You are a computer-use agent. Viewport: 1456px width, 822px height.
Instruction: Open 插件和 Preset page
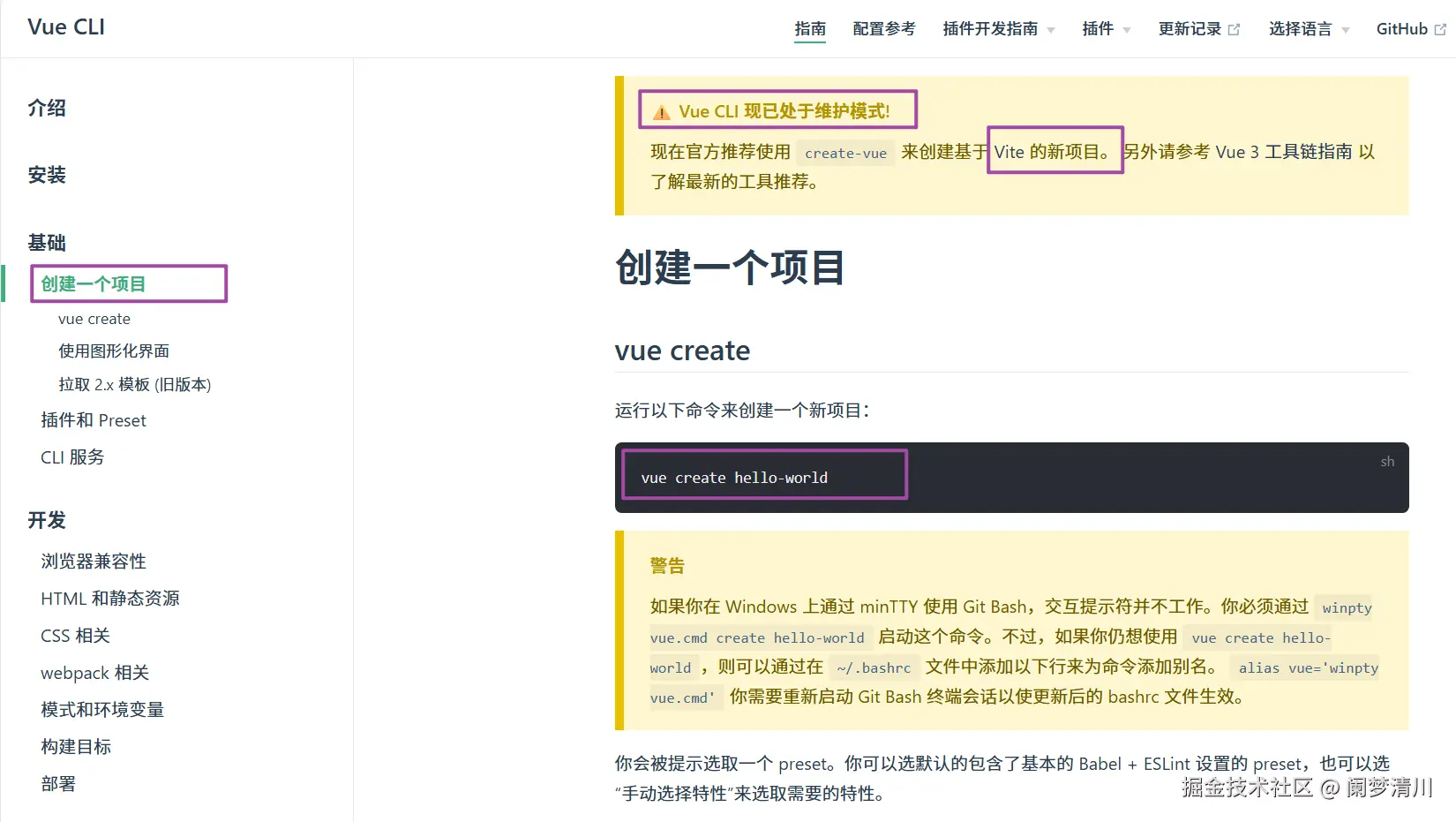coord(94,420)
